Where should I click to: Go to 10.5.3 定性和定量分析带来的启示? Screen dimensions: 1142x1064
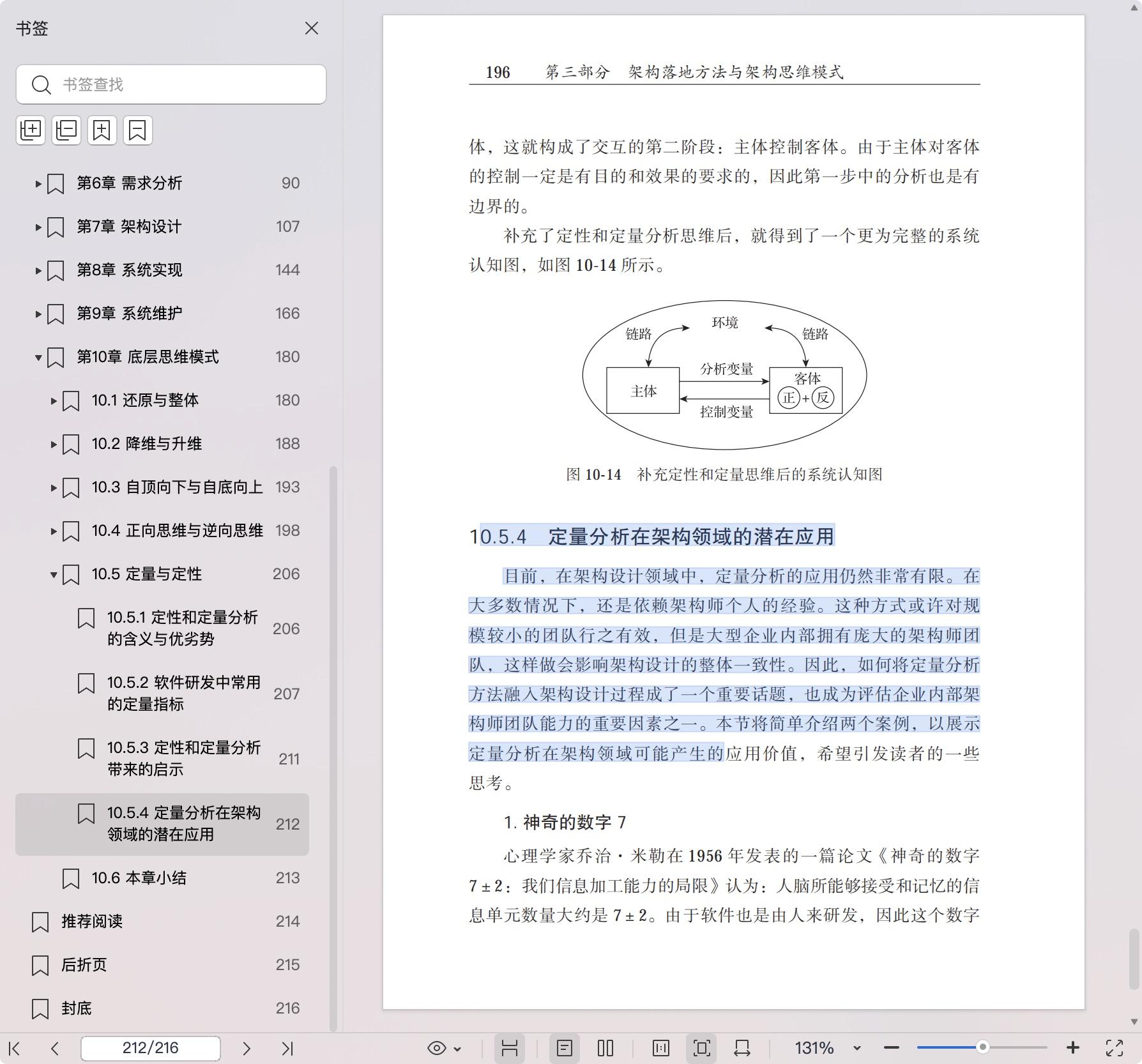tap(184, 759)
